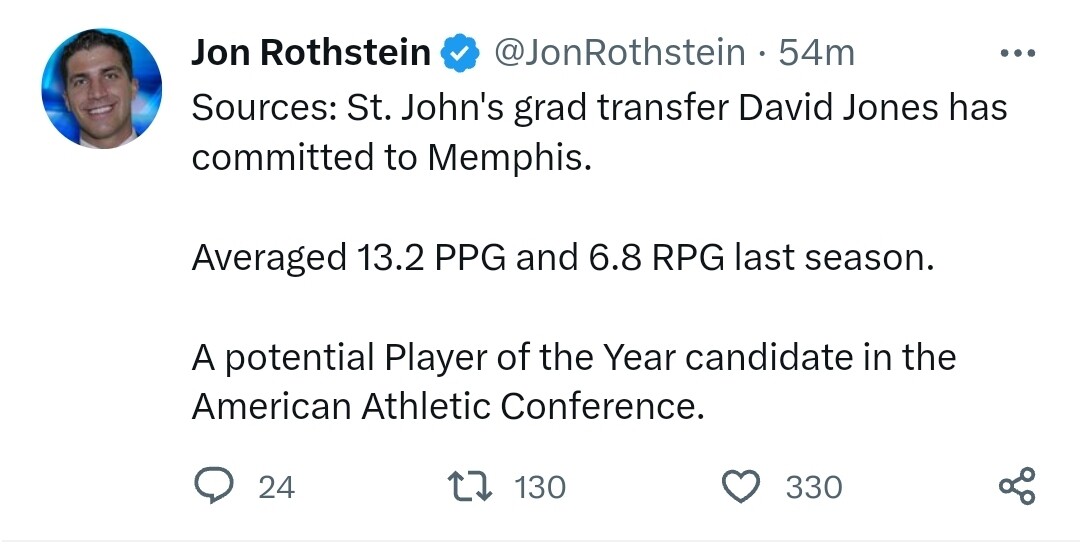Click the 'A potential Player of the Year' line
The width and height of the screenshot is (1080, 544).
(x=573, y=357)
